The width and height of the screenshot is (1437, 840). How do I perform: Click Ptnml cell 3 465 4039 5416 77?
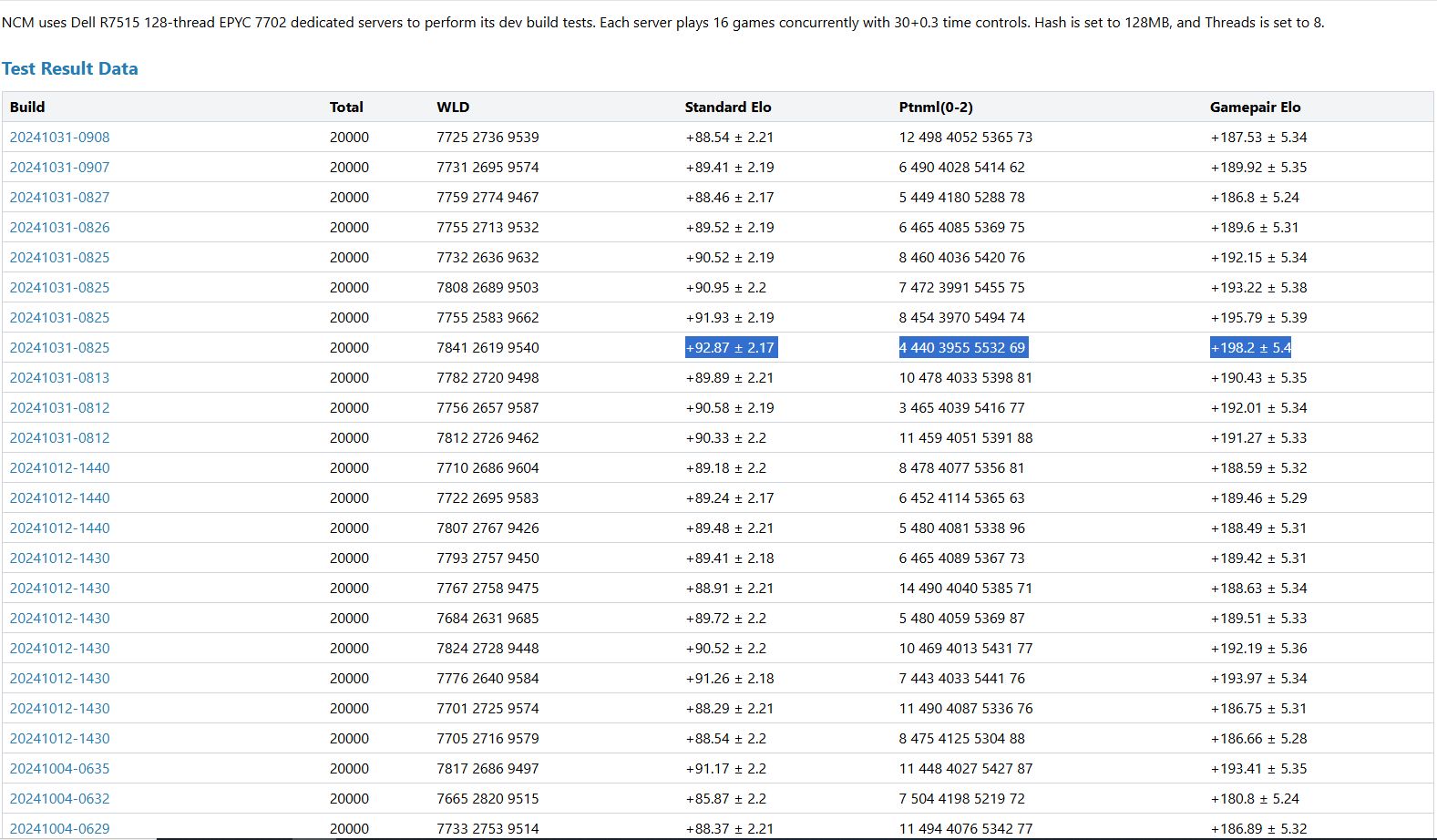961,407
